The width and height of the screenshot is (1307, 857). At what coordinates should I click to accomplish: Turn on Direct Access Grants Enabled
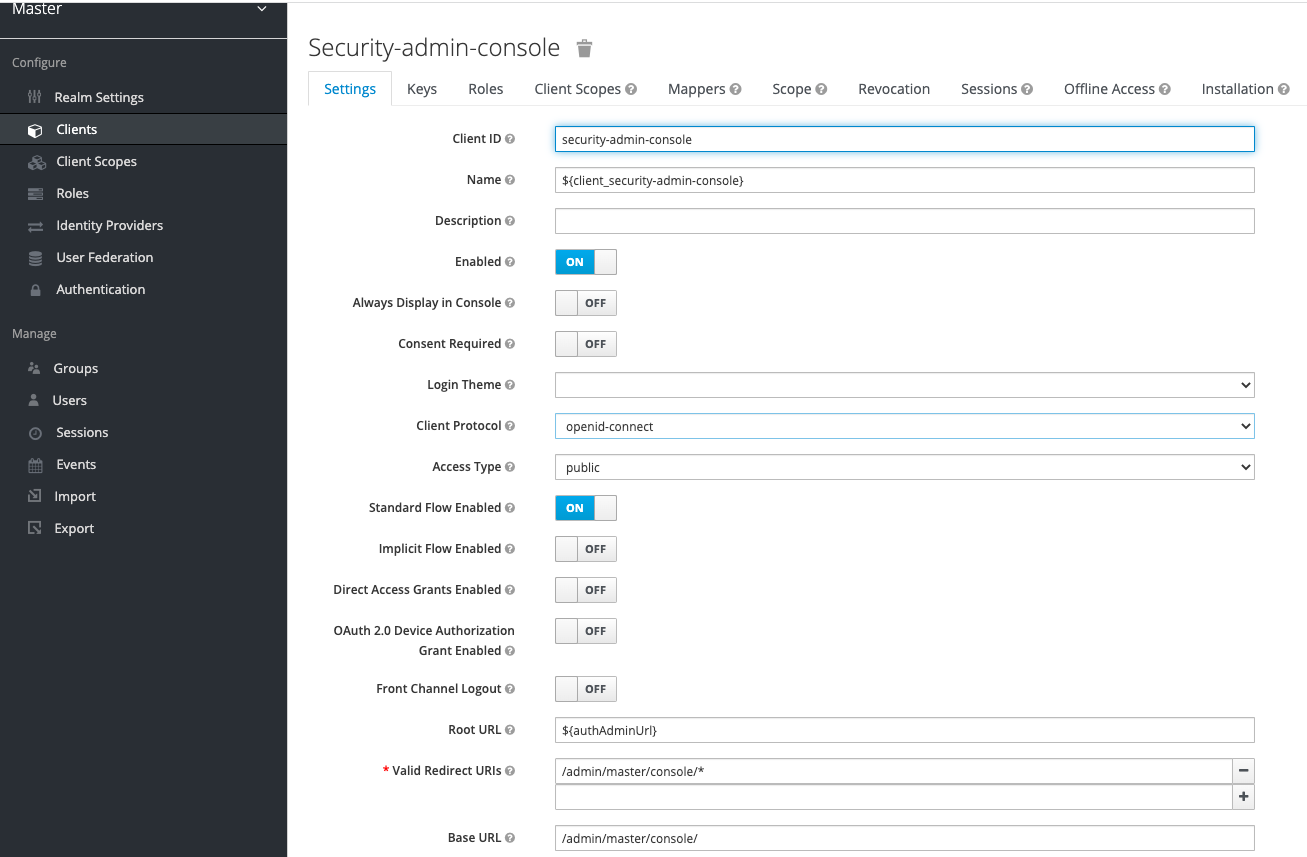pos(585,589)
